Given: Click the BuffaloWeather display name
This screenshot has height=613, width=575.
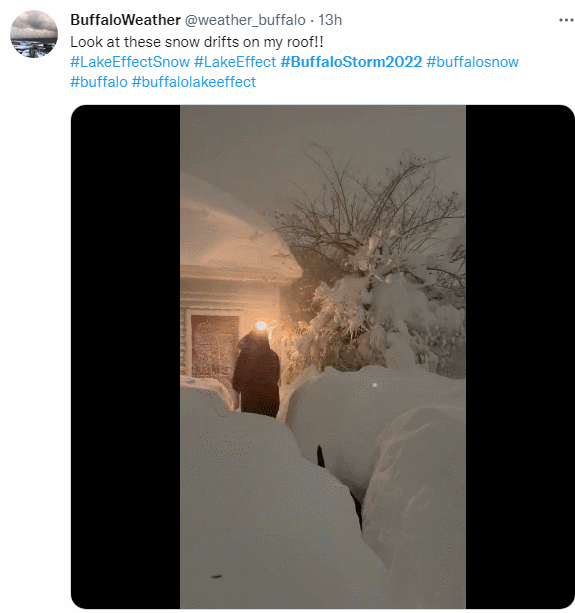Looking at the screenshot, I should click(125, 20).
